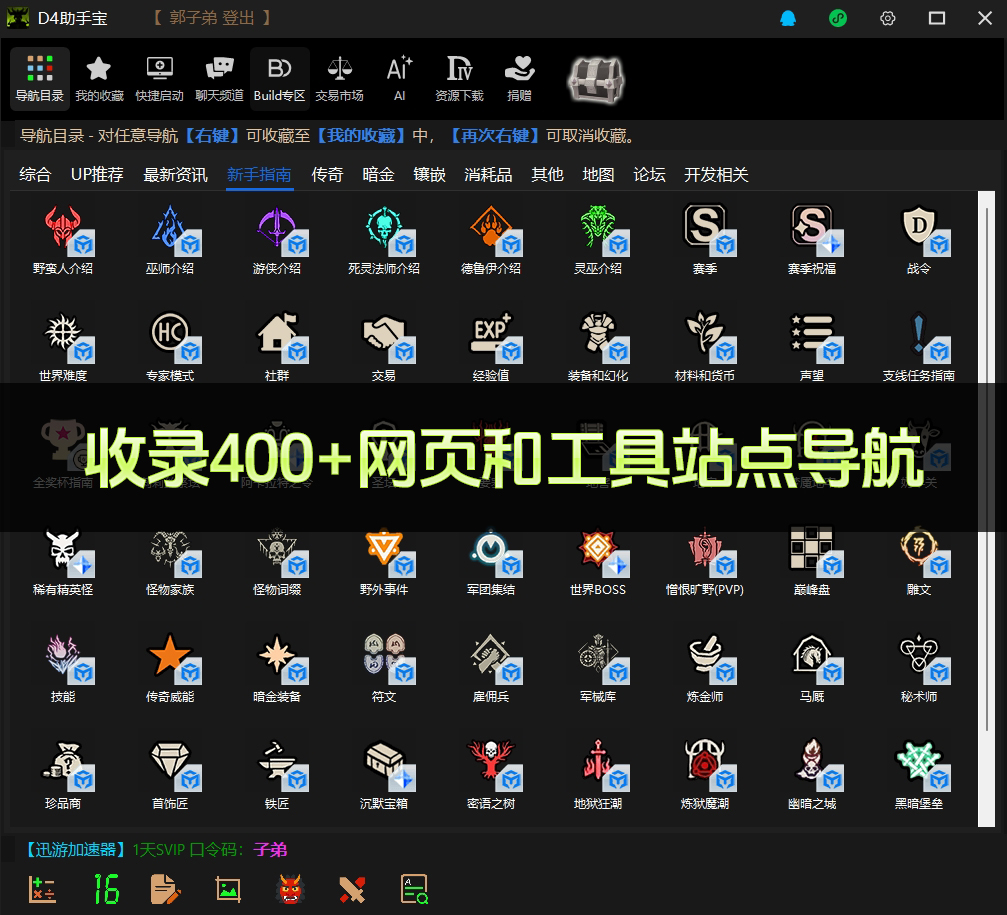
Task: Open the 聊天频道 chat channel
Action: (220, 78)
